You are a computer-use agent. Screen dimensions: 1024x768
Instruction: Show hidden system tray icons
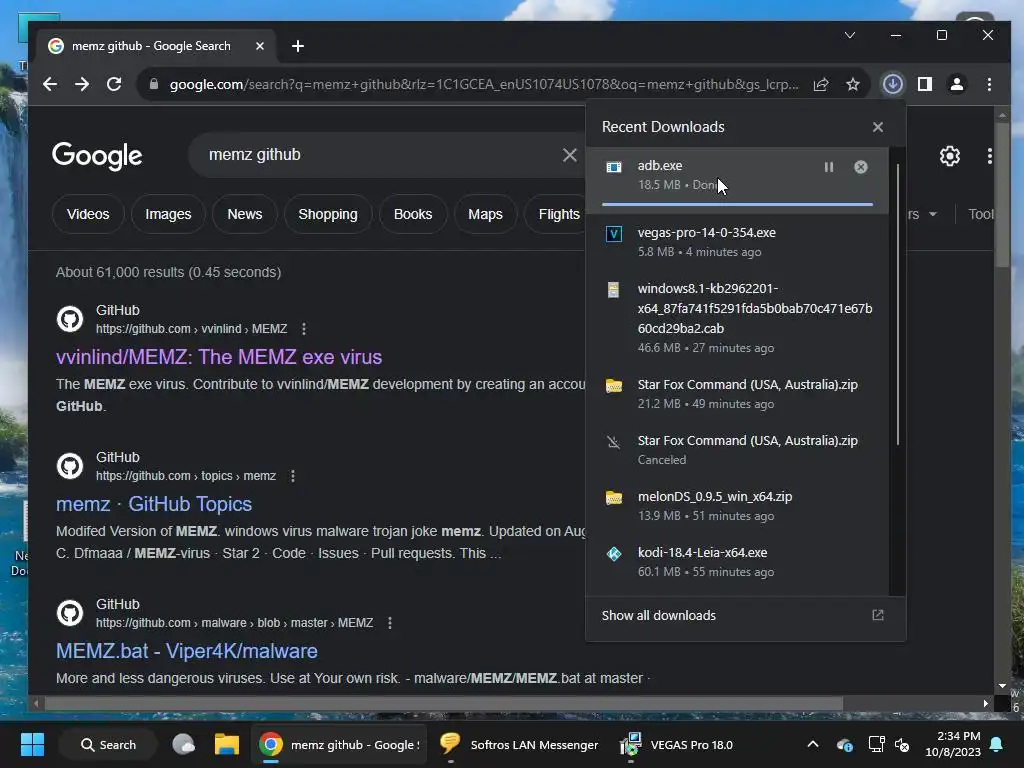pyautogui.click(x=813, y=744)
